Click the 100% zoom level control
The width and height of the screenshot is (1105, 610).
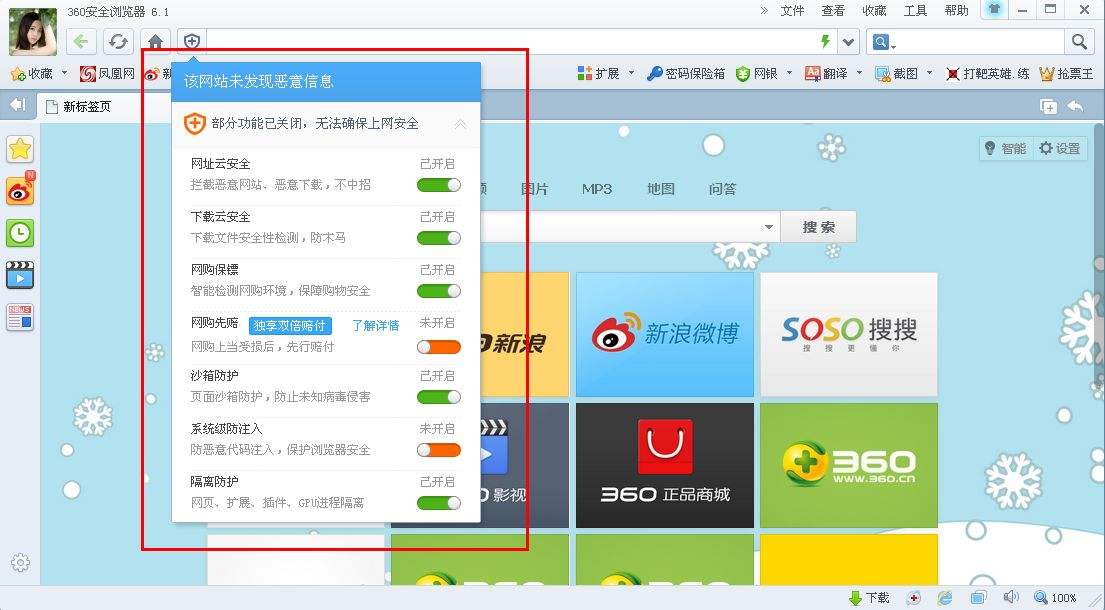tap(1055, 598)
